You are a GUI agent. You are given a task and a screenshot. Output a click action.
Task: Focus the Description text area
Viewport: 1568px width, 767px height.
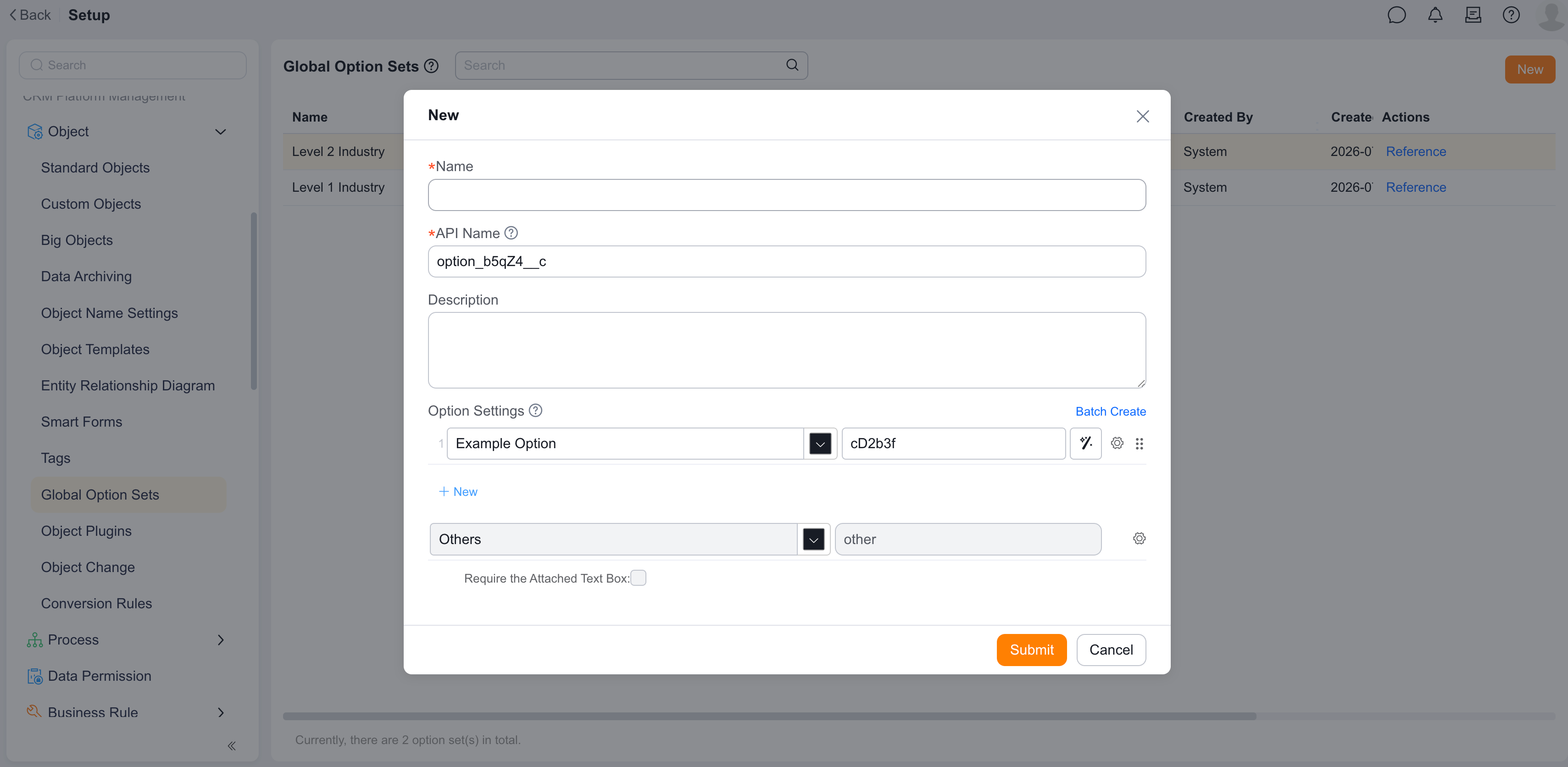[786, 350]
